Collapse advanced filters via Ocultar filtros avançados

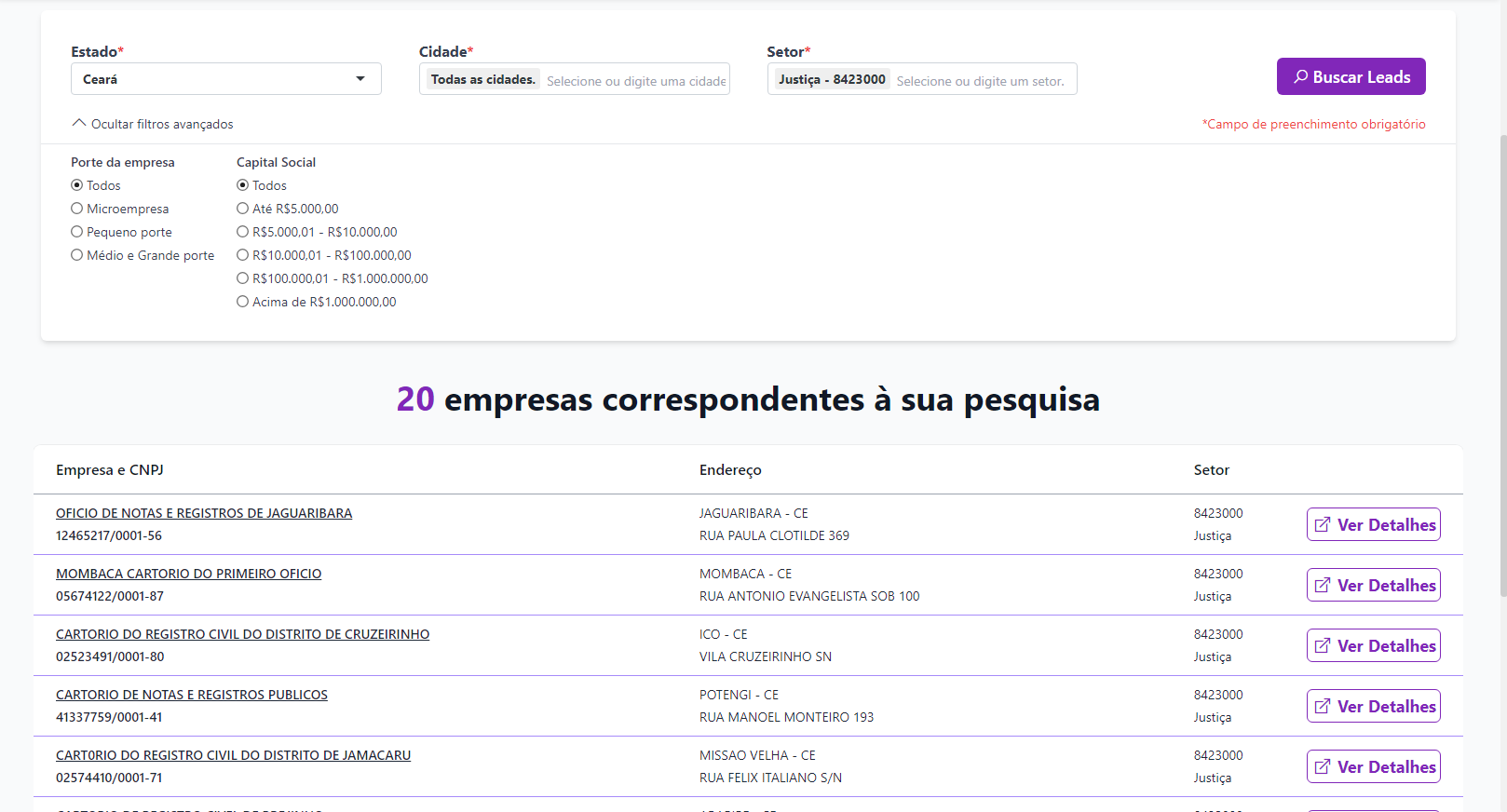pyautogui.click(x=153, y=124)
